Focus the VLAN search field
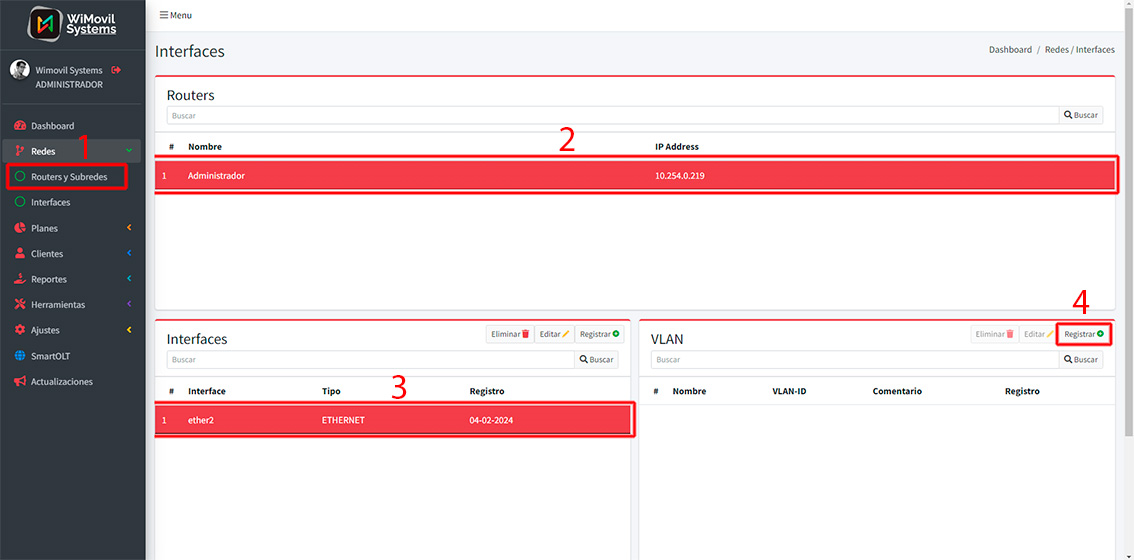 (855, 360)
